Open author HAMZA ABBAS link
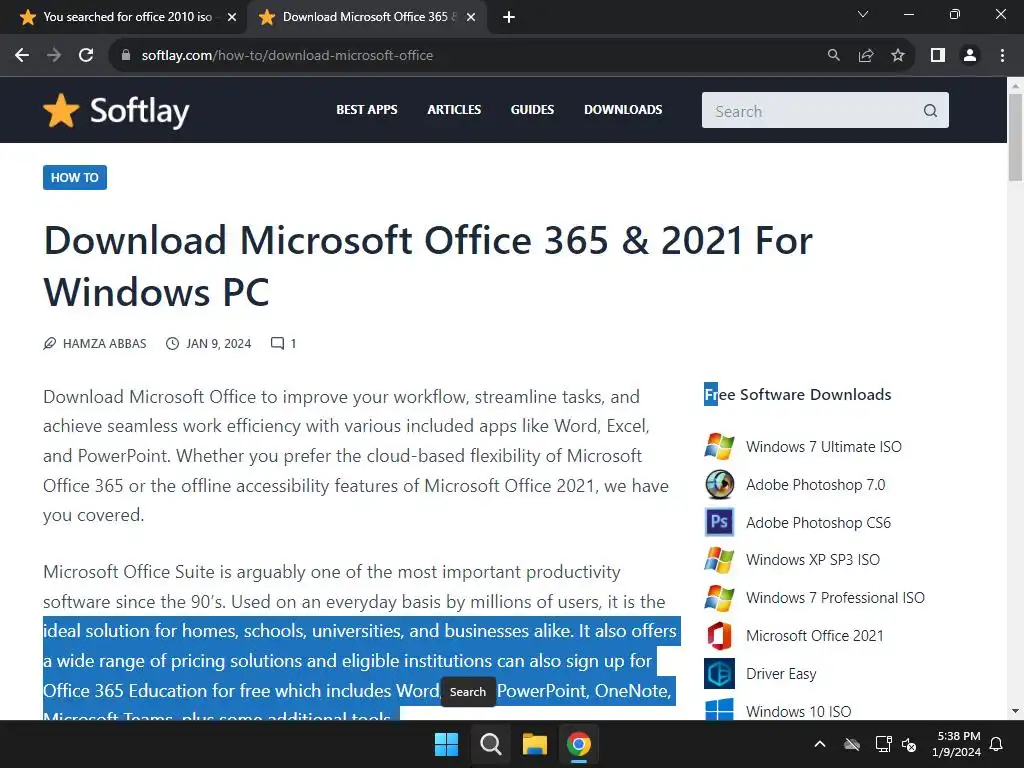This screenshot has width=1024, height=768. pyautogui.click(x=104, y=344)
